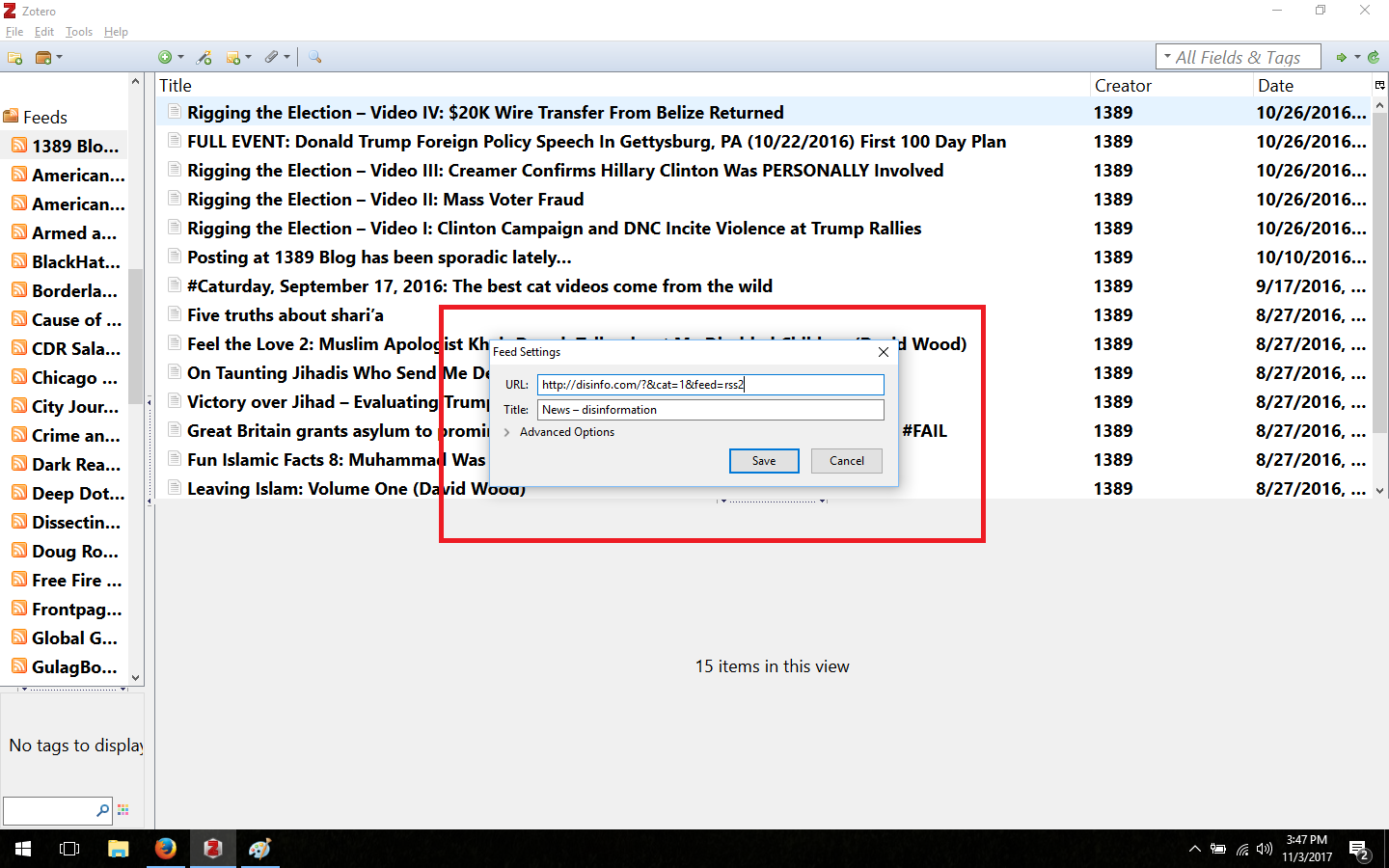
Task: Click the feed Title input field
Action: [711, 410]
